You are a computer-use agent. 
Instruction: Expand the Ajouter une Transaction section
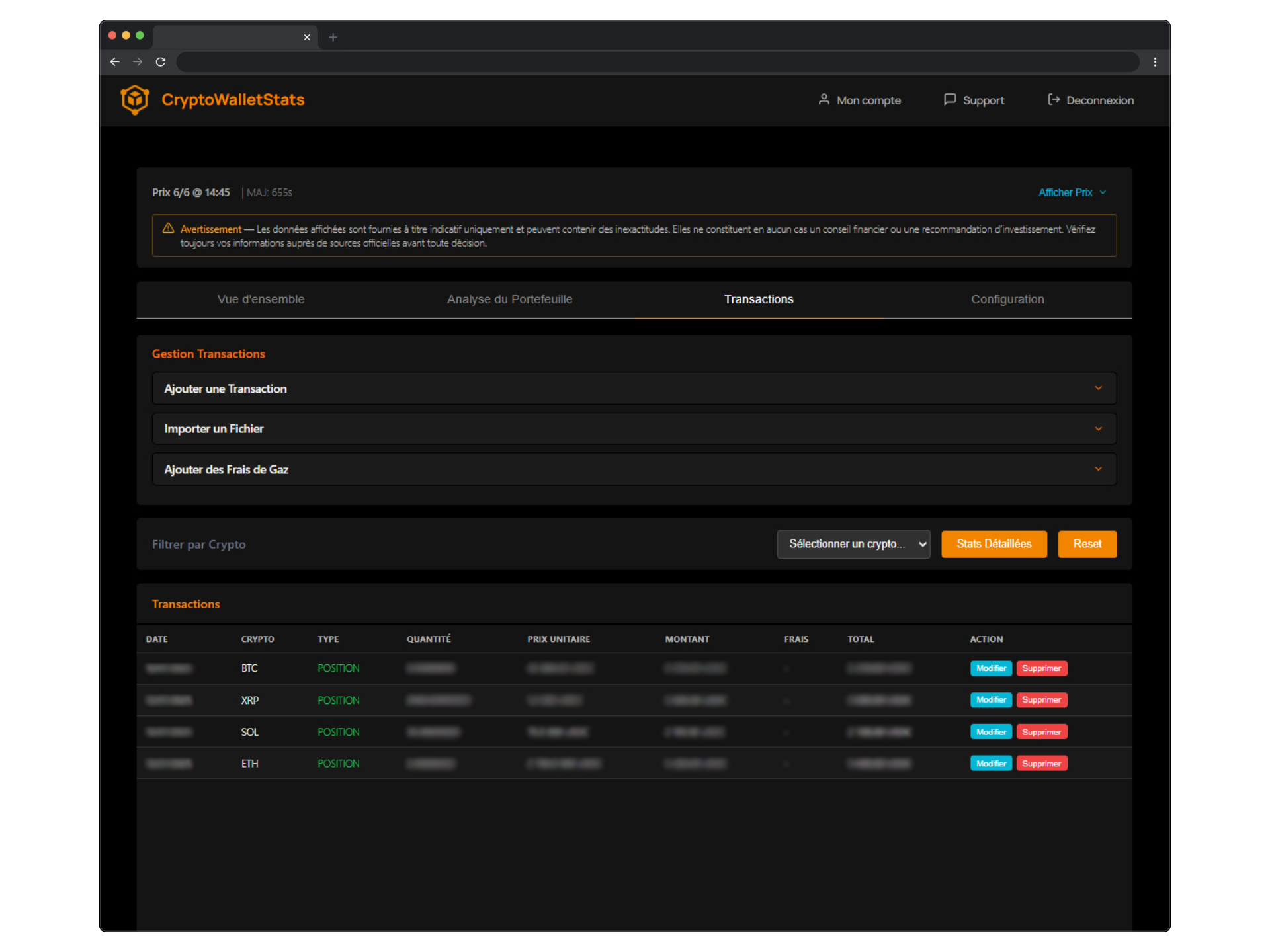[634, 388]
